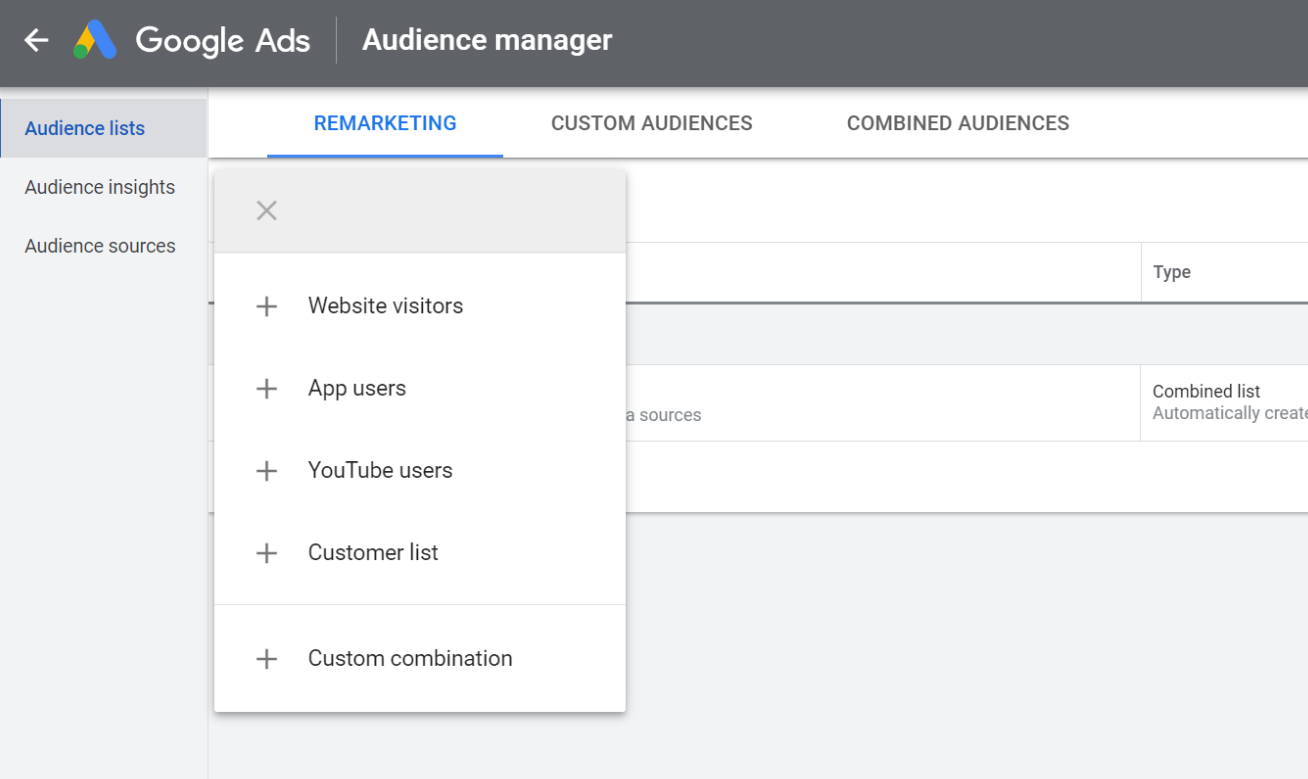
Task: Open the Custom Audiences tab
Action: tap(652, 123)
